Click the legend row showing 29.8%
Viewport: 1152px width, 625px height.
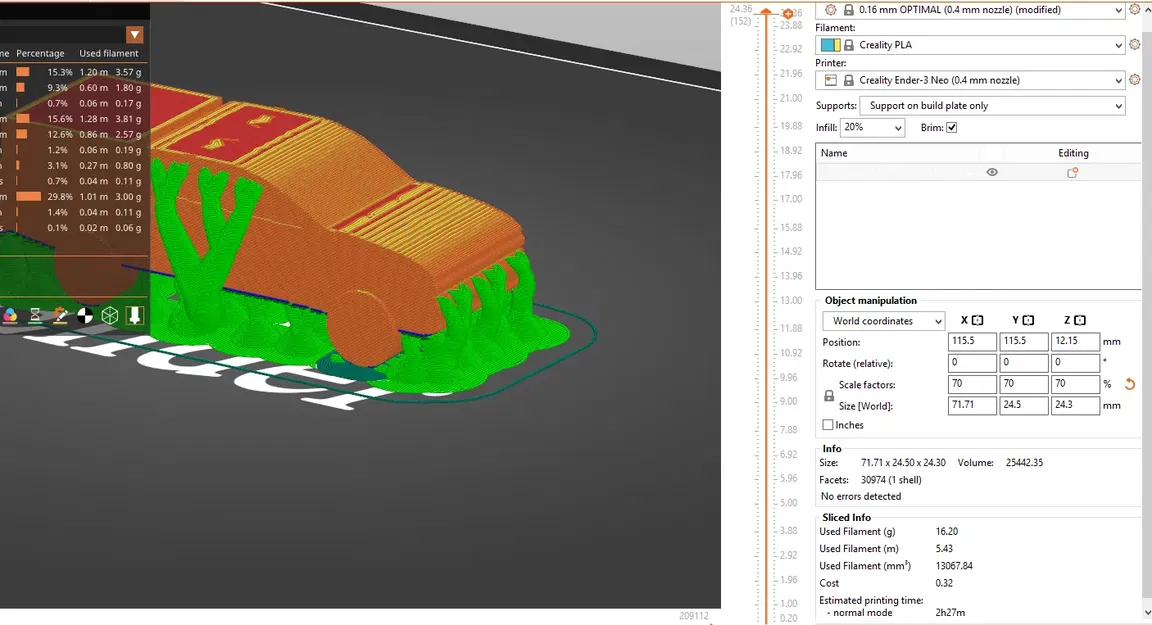(x=71, y=197)
